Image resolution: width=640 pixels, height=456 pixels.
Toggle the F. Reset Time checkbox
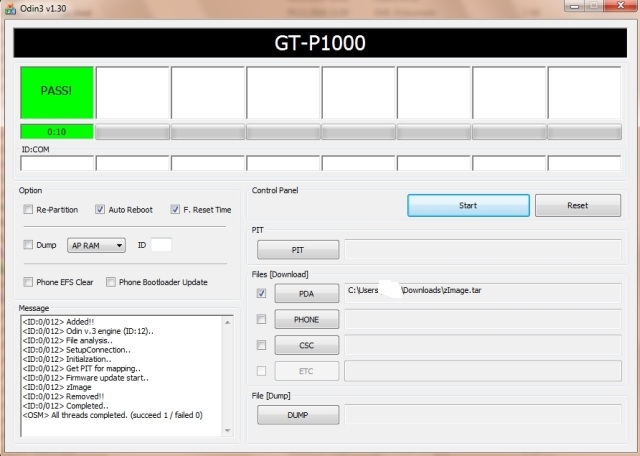(x=175, y=209)
